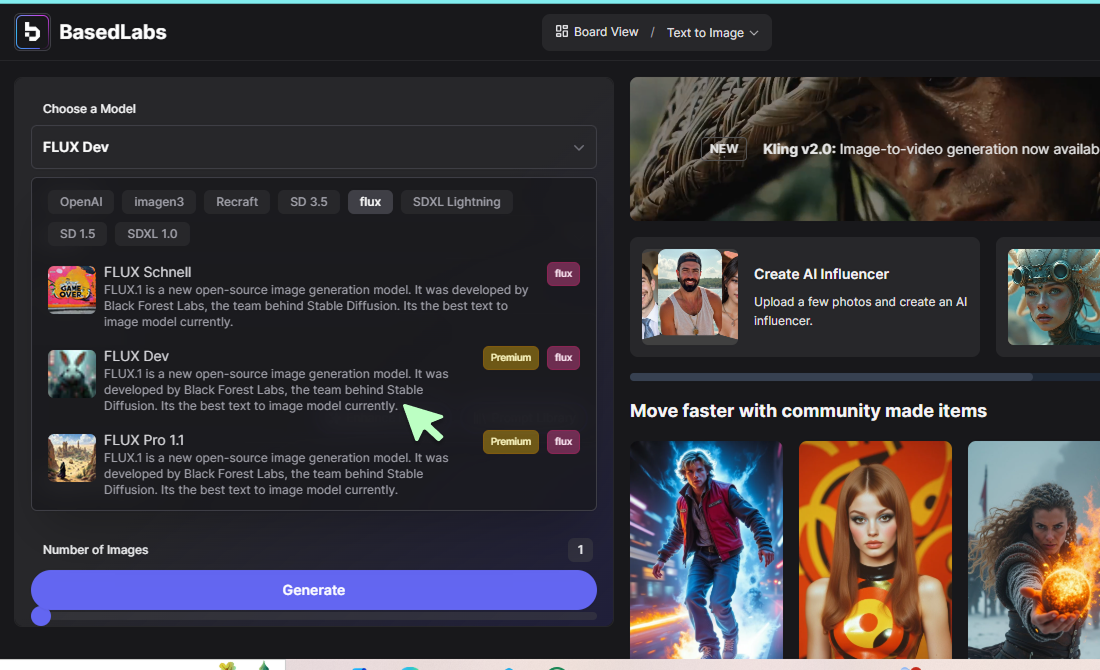Screen dimensions: 1100x670
Task: Click the Premium badge on FLUX Dev
Action: tap(511, 358)
